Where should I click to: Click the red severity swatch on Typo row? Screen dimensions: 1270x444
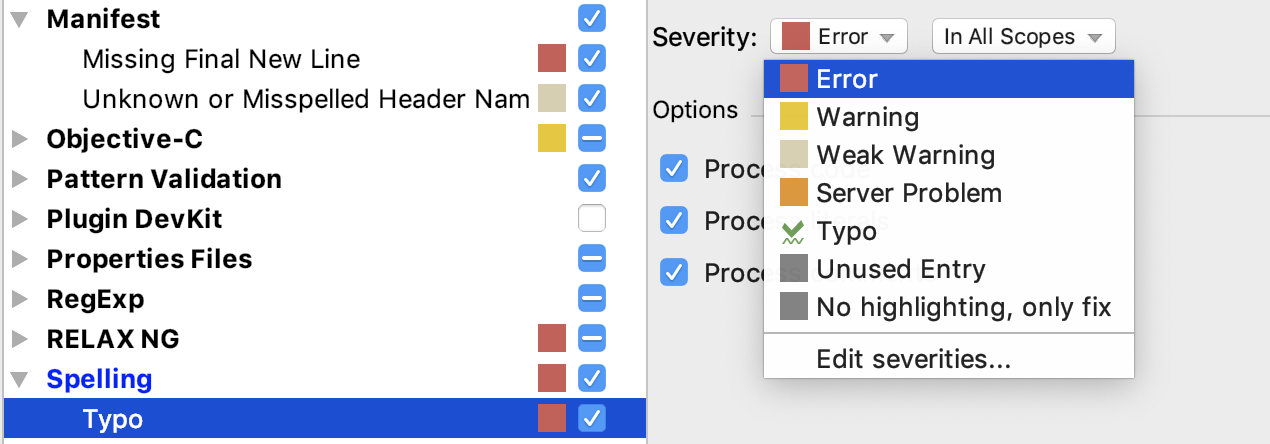pyautogui.click(x=552, y=419)
